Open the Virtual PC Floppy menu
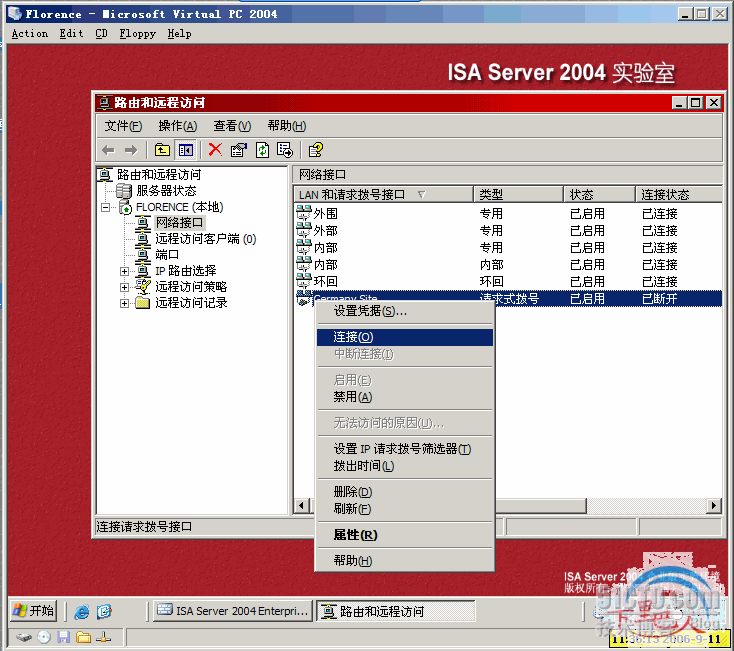 point(137,34)
